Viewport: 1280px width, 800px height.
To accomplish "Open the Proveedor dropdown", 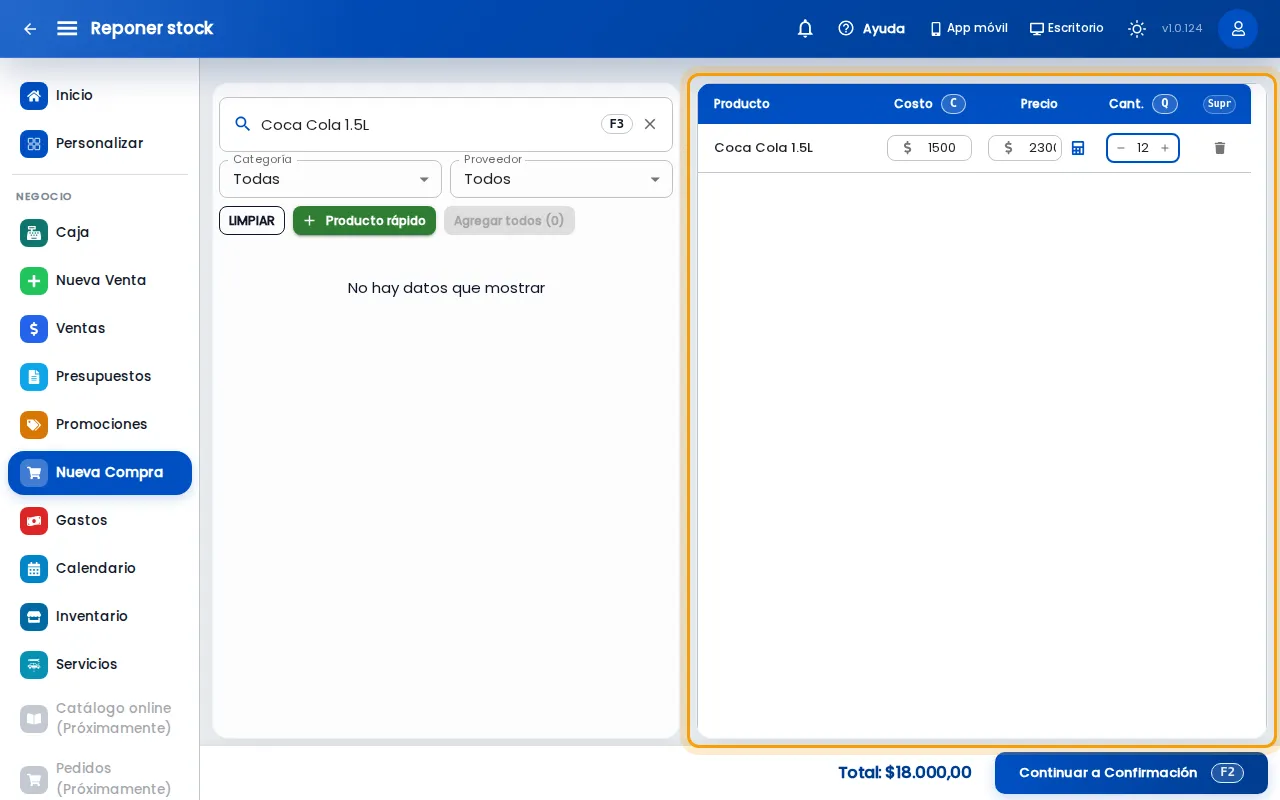I will [561, 179].
